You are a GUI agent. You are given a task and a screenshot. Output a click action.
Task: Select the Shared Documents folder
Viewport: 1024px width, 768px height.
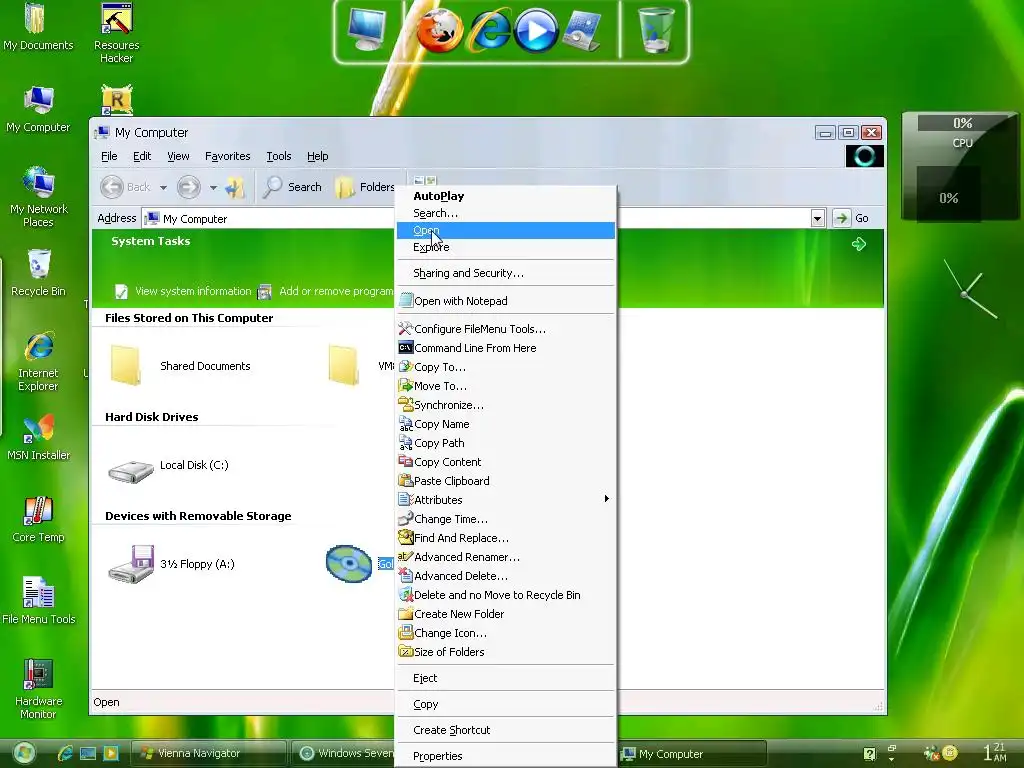pos(181,366)
